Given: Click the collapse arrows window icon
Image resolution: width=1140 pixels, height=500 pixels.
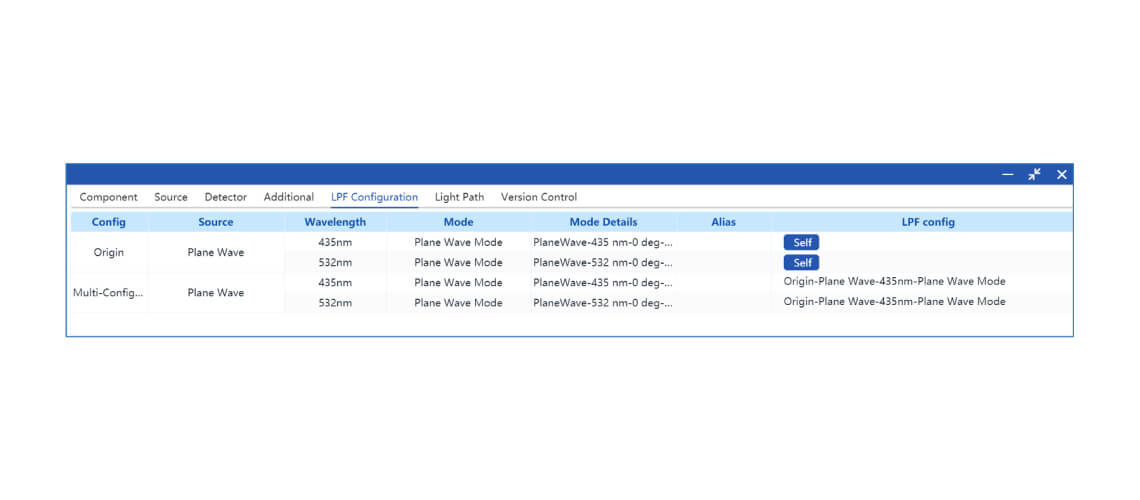Looking at the screenshot, I should tap(1034, 175).
